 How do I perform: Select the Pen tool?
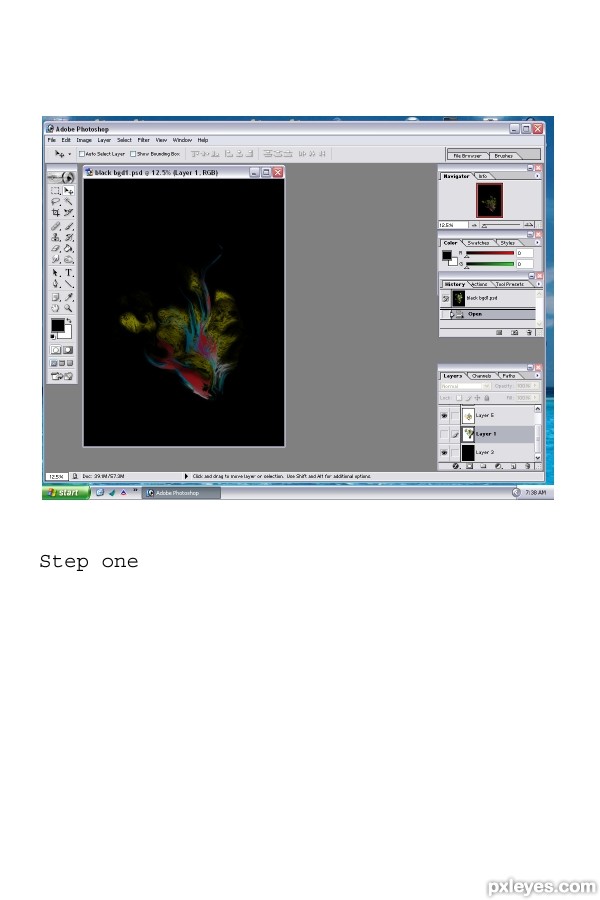[x=56, y=284]
